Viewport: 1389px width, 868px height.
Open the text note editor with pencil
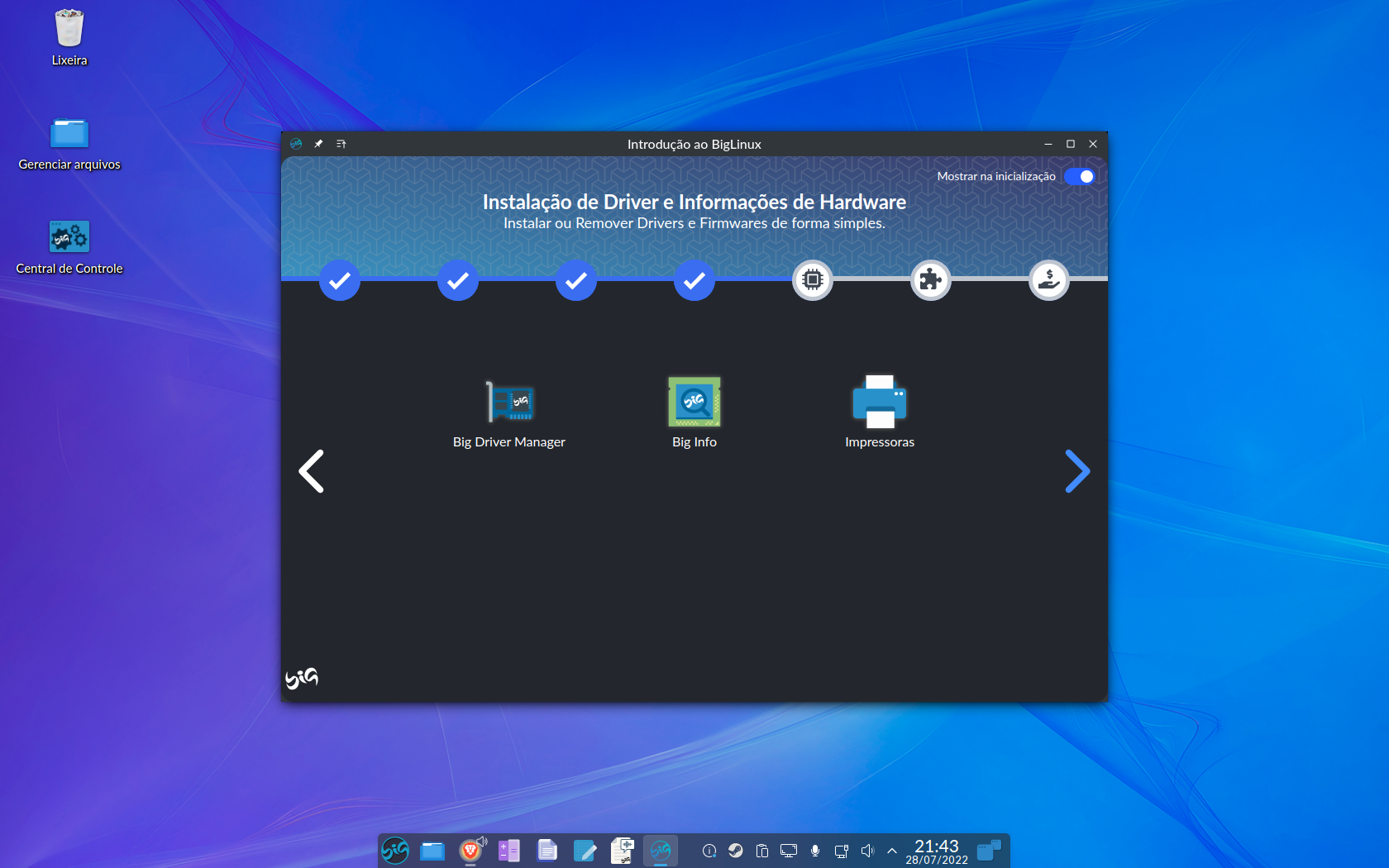(585, 851)
